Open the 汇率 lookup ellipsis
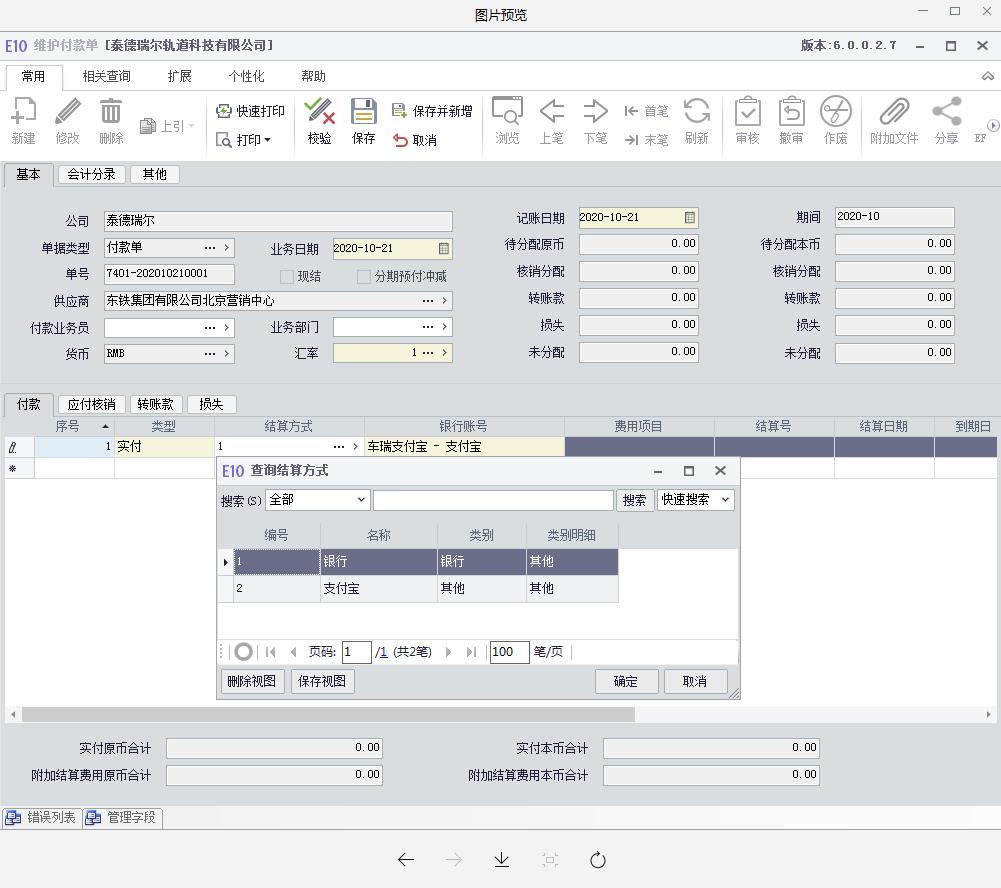 [428, 352]
